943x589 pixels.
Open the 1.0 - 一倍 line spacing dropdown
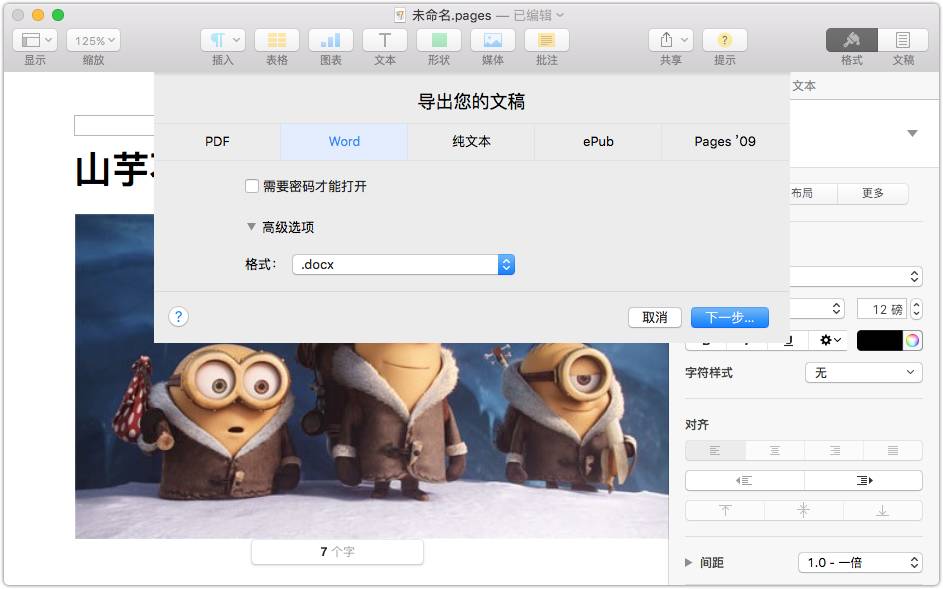(860, 563)
